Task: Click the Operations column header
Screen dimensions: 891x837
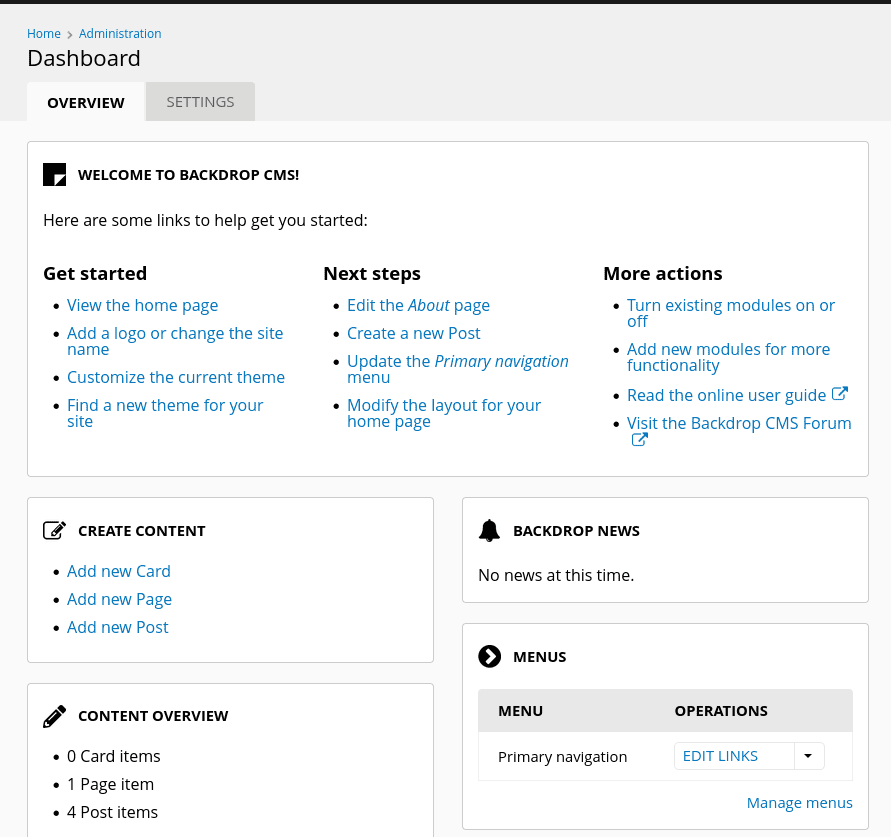Action: point(721,711)
